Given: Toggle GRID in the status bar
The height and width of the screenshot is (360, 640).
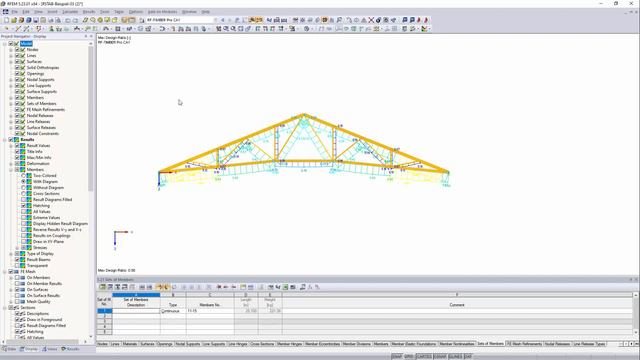Looking at the screenshot, I should pos(409,357).
